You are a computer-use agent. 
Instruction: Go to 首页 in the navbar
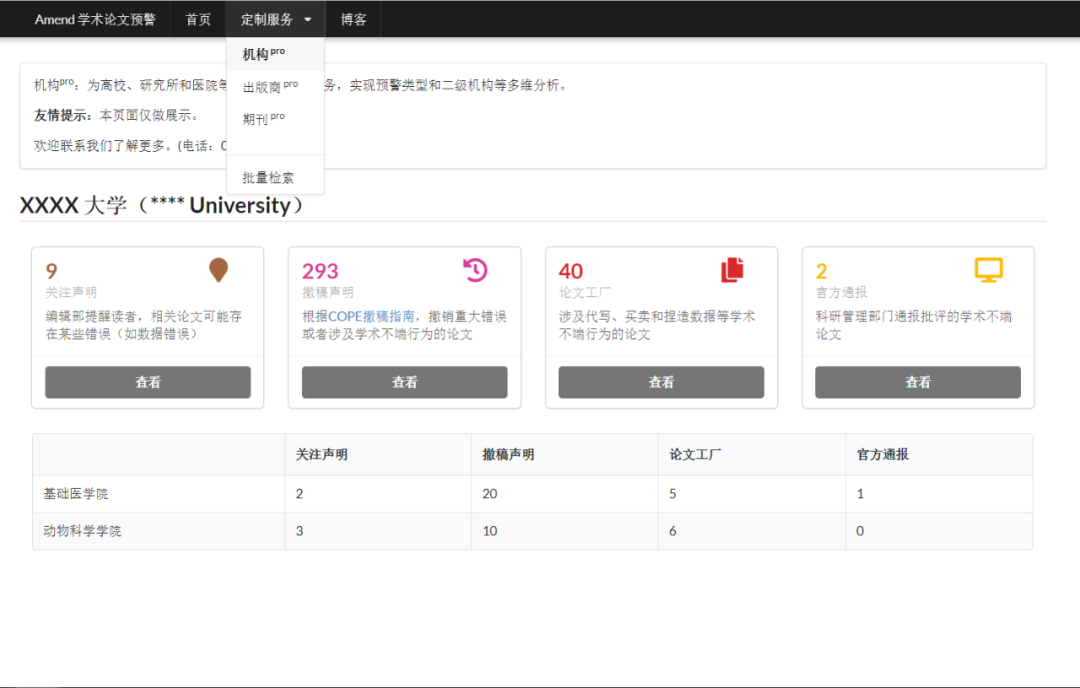tap(198, 19)
